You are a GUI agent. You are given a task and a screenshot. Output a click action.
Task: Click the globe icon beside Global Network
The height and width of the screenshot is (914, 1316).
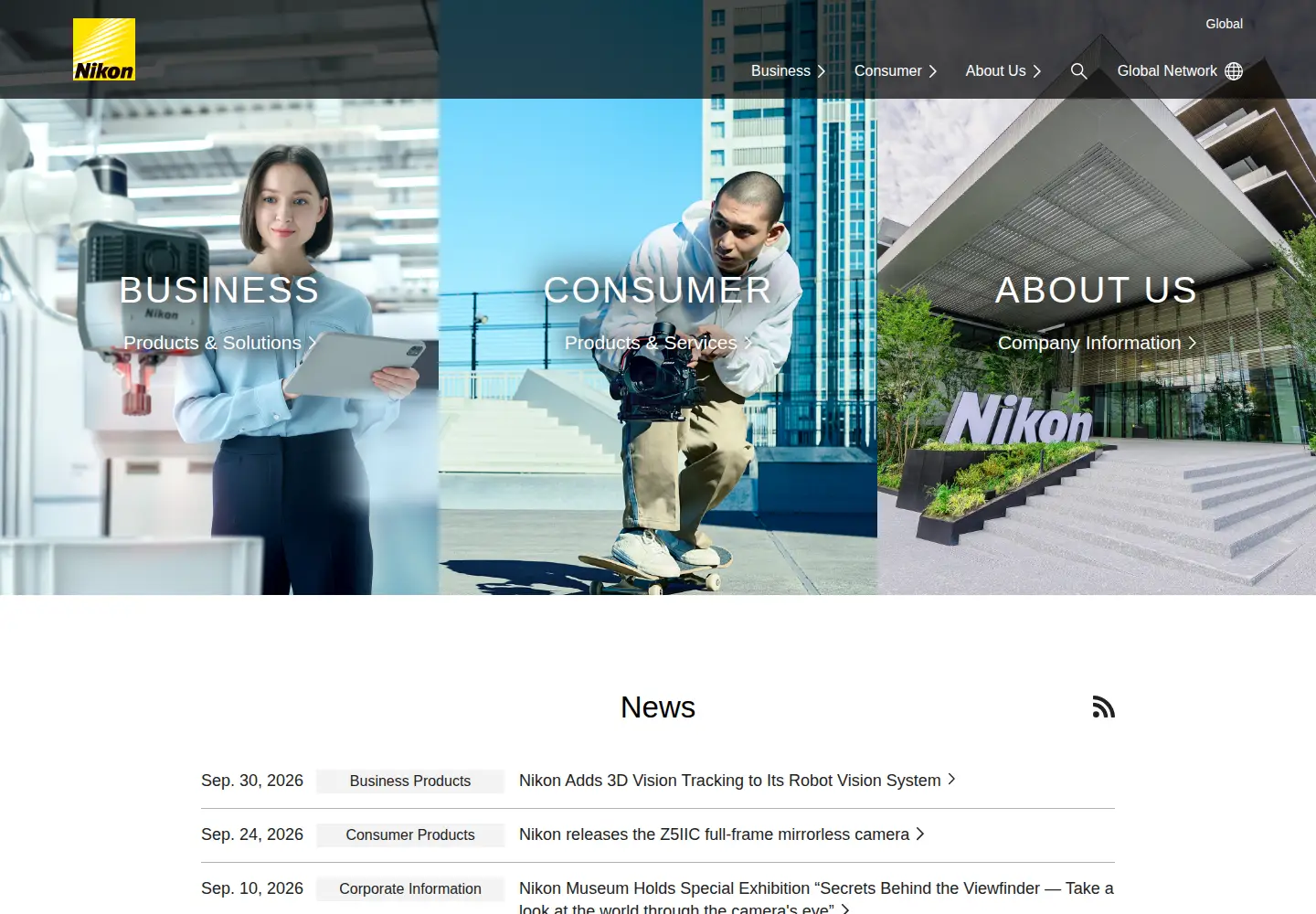tap(1234, 71)
